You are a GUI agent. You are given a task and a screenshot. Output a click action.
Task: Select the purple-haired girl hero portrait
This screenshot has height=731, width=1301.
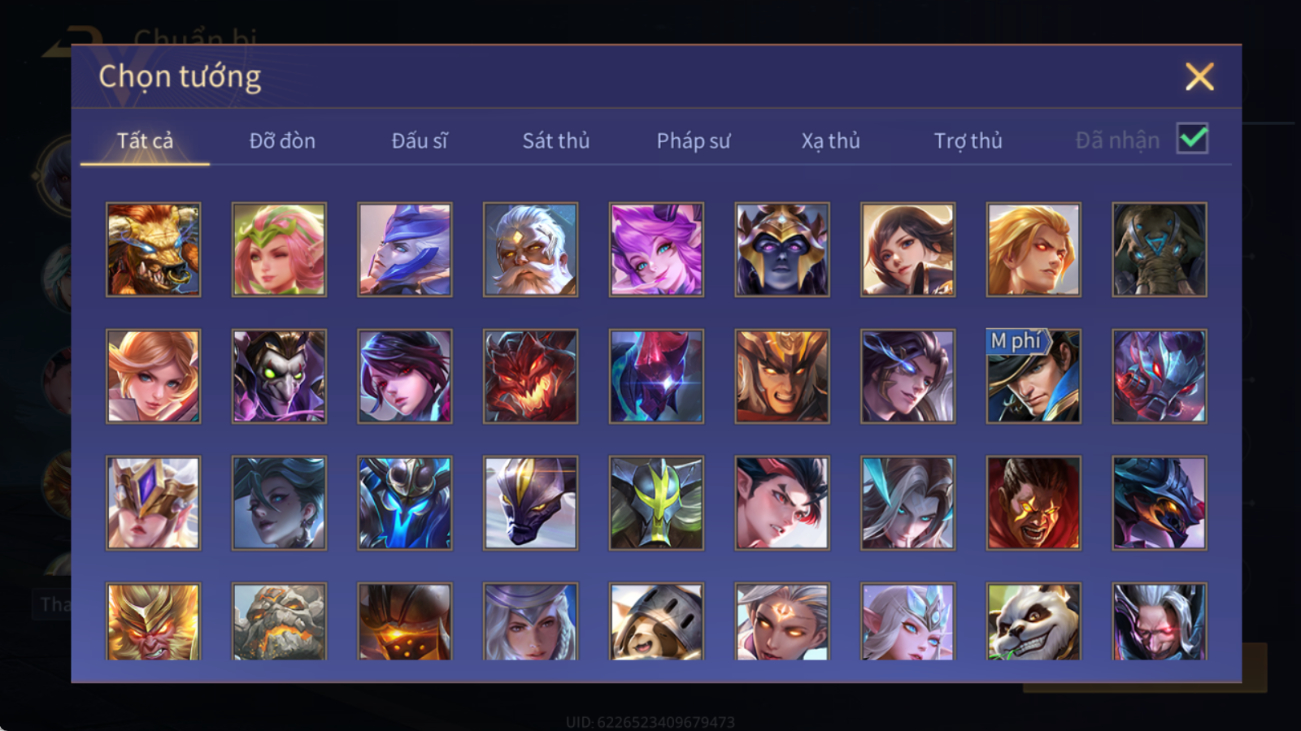pyautogui.click(x=656, y=249)
